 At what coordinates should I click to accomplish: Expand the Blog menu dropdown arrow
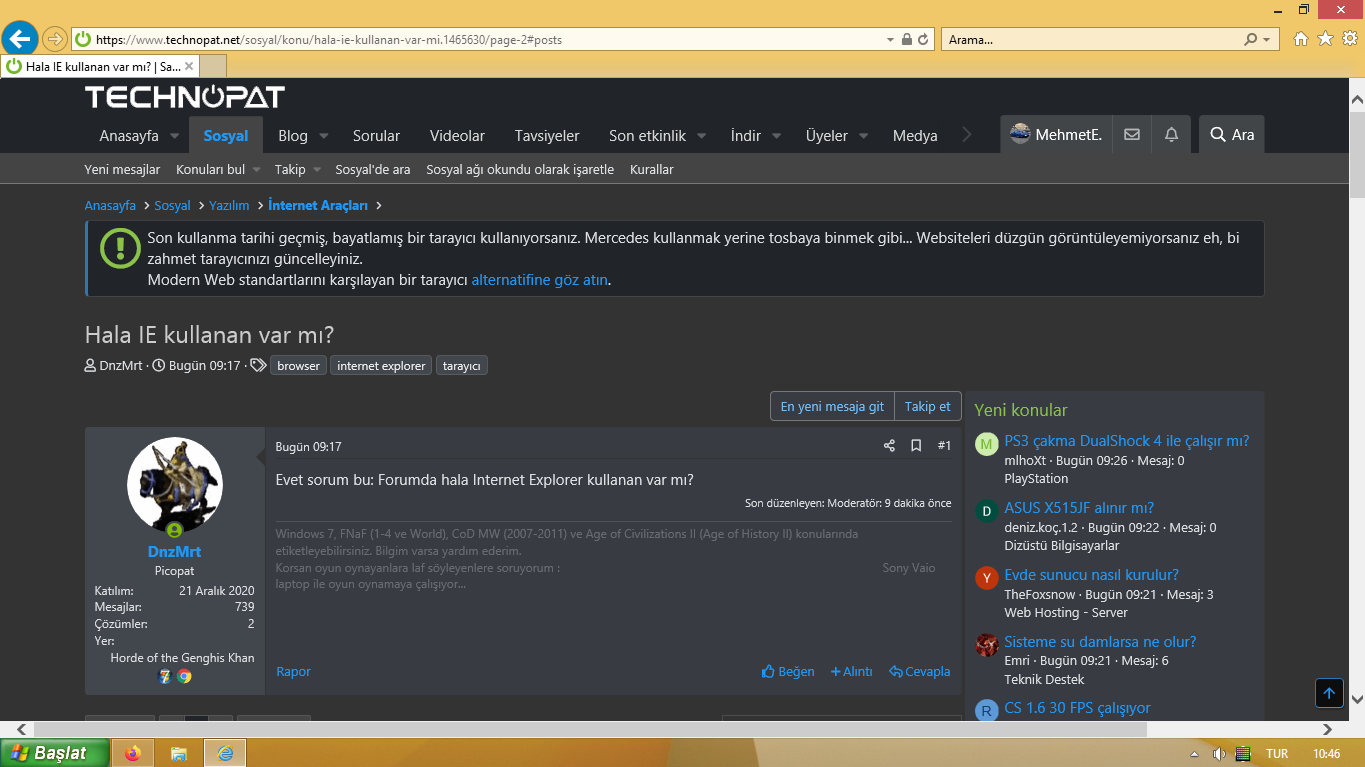(x=323, y=136)
